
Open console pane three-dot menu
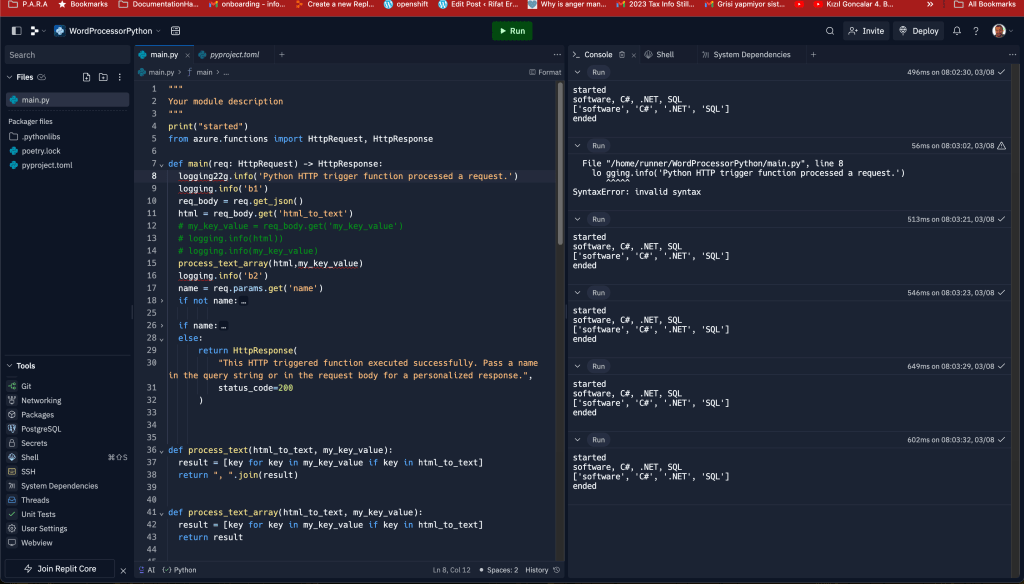(1012, 55)
